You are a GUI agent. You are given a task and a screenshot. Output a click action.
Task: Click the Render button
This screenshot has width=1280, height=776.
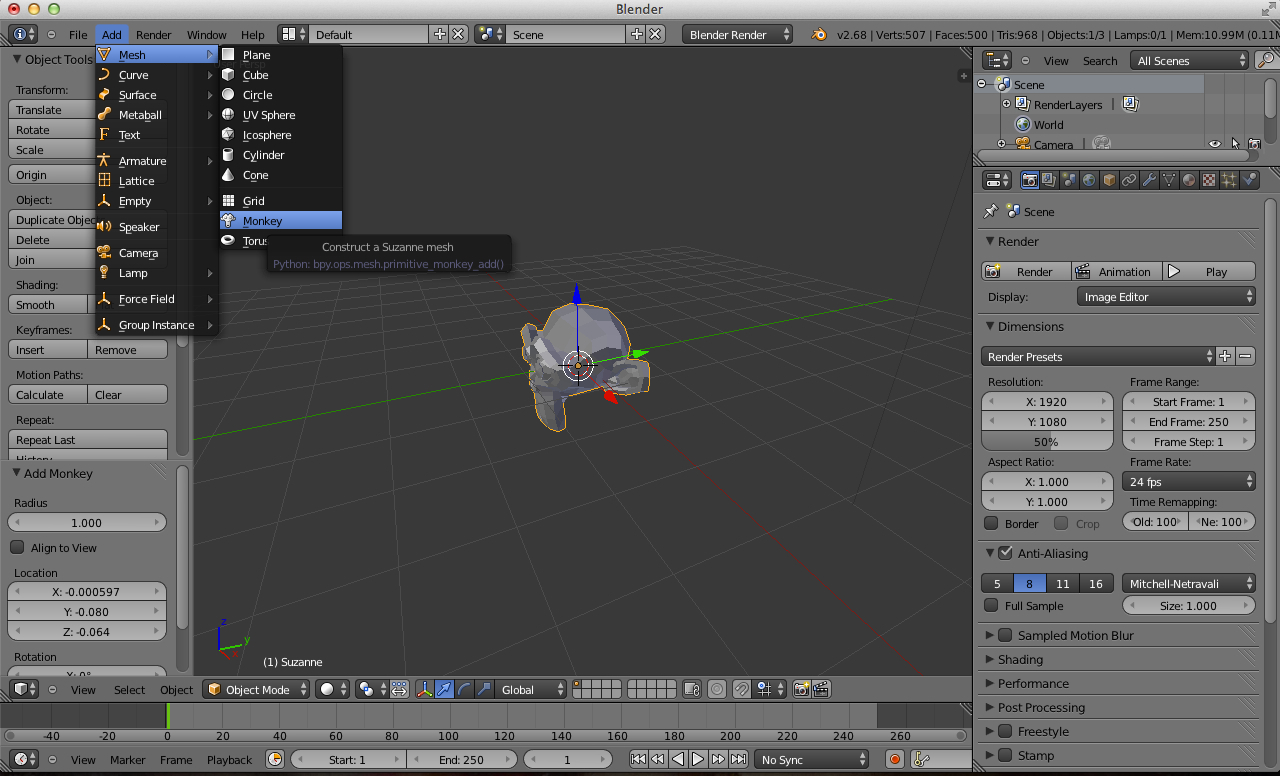1026,271
